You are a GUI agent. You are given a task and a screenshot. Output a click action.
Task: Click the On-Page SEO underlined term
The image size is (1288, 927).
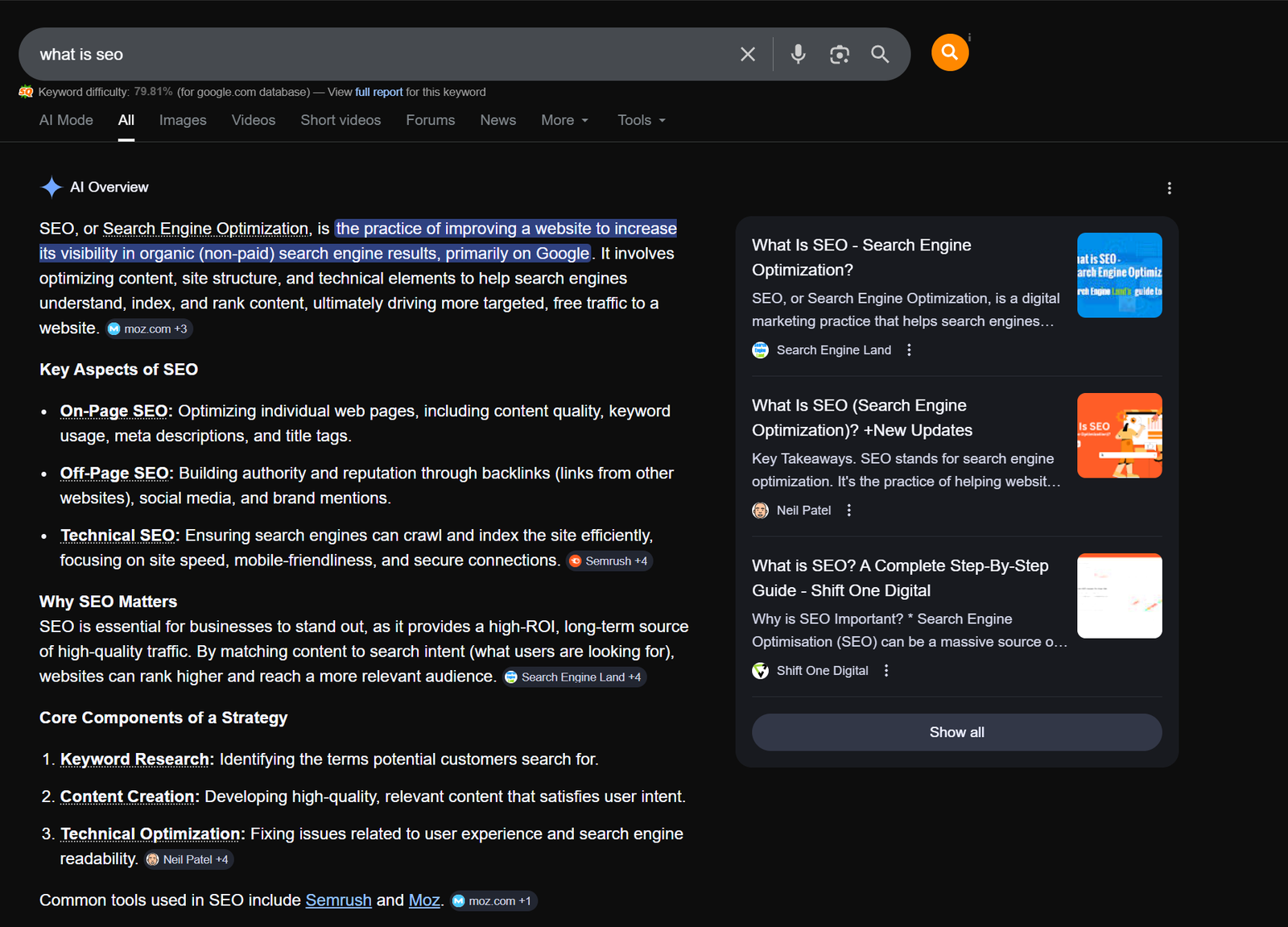[x=114, y=411]
